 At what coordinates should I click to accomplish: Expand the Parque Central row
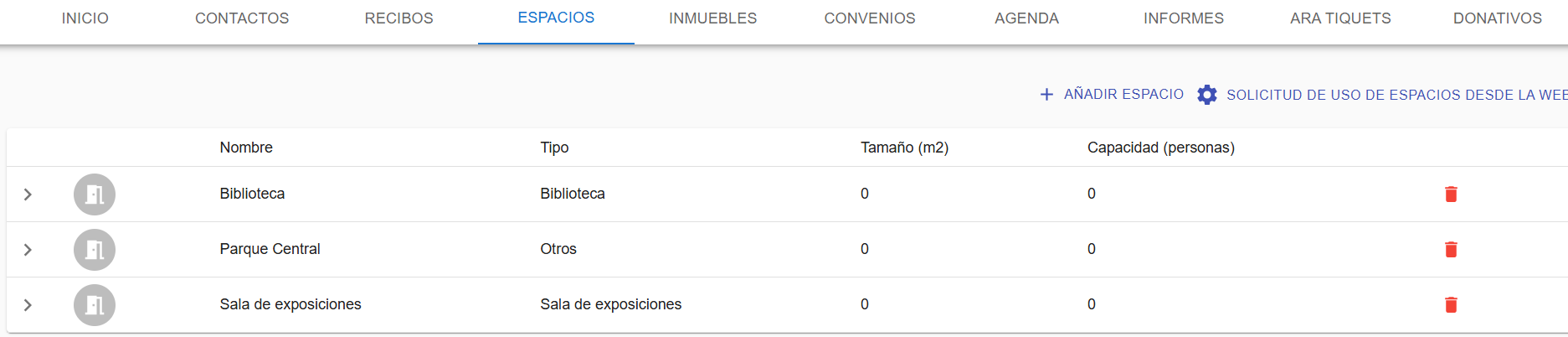[x=28, y=250]
